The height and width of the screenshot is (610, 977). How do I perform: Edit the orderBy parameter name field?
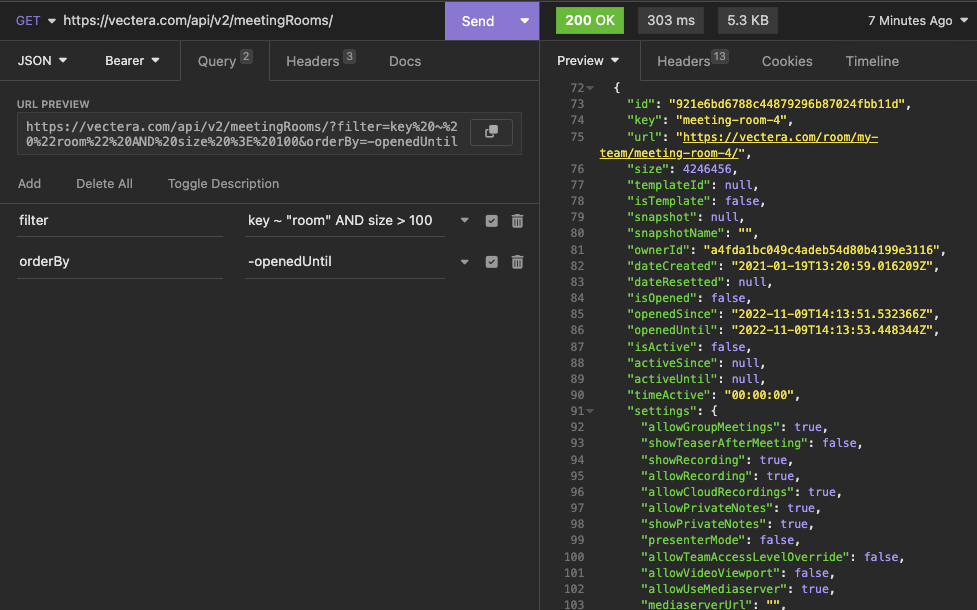point(120,262)
